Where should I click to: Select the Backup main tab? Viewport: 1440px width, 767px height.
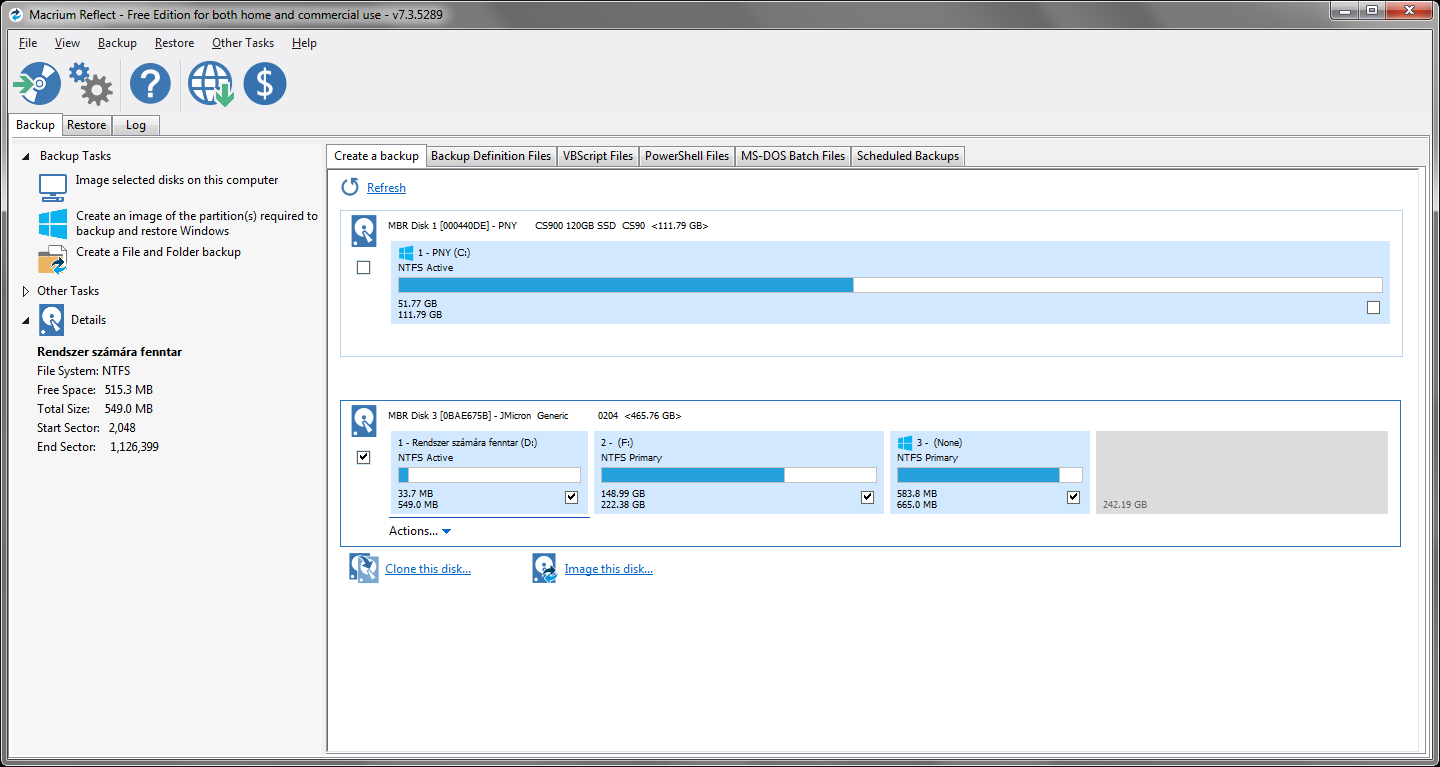click(x=35, y=125)
